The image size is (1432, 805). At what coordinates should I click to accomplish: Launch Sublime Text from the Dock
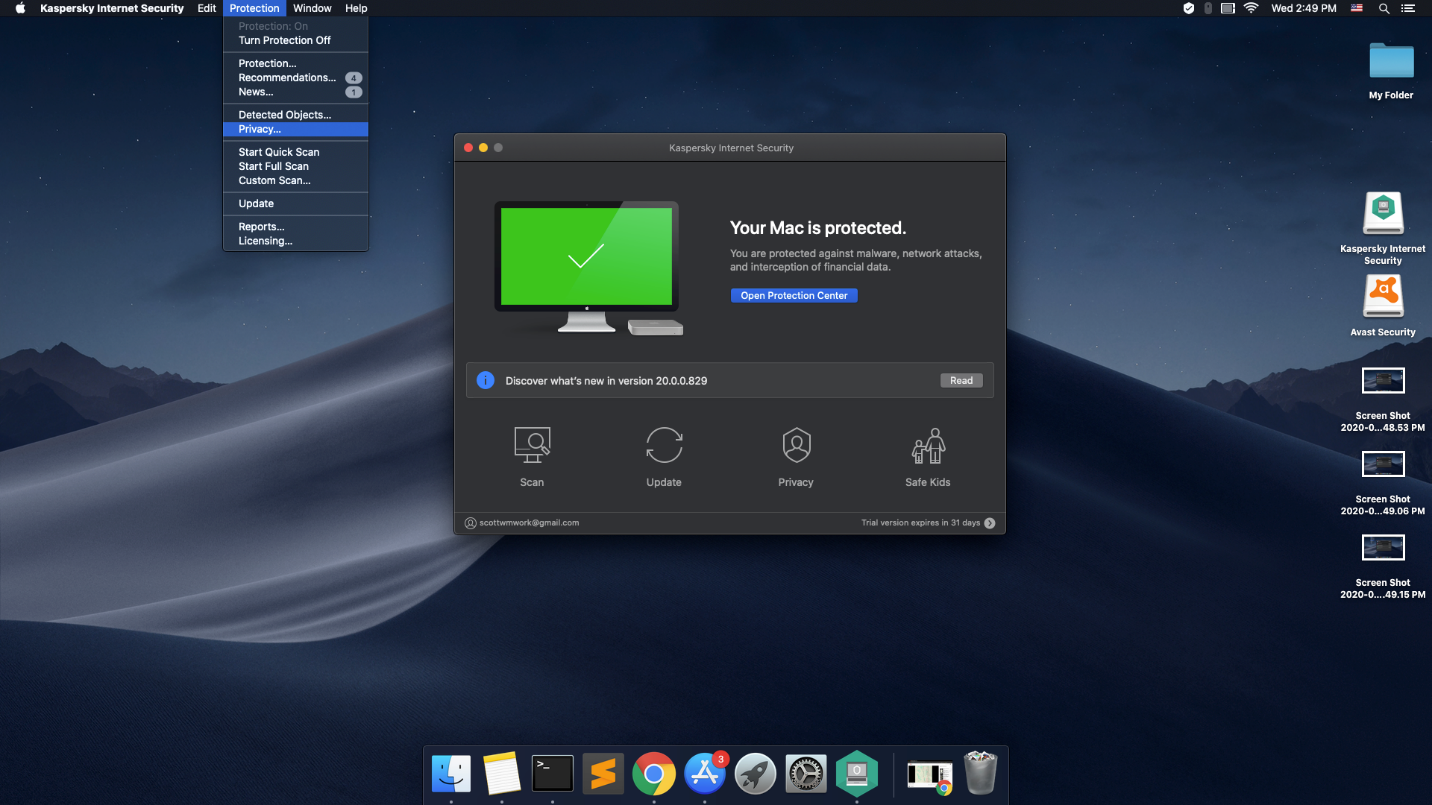[x=603, y=774]
